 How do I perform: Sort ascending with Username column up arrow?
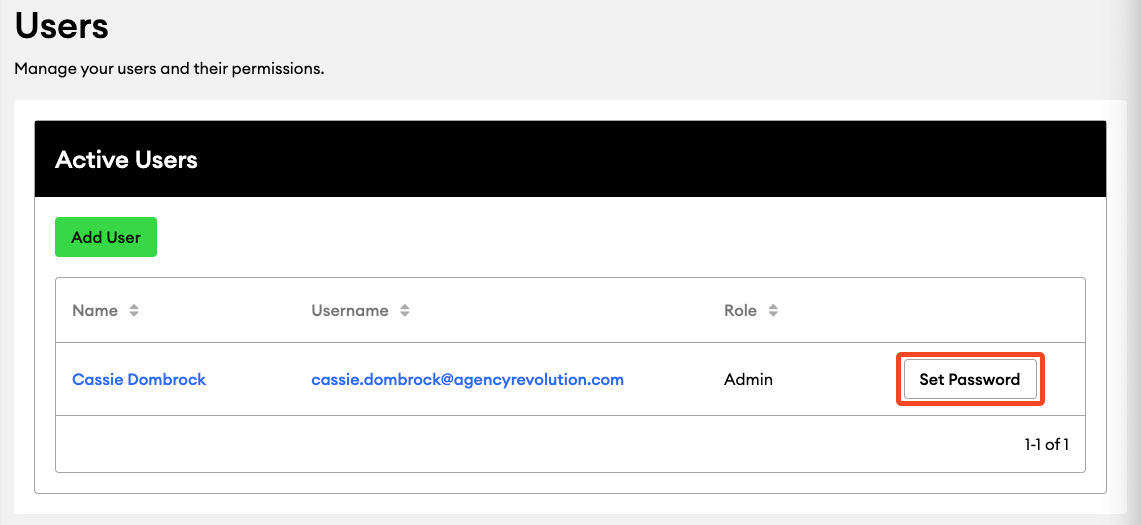405,307
